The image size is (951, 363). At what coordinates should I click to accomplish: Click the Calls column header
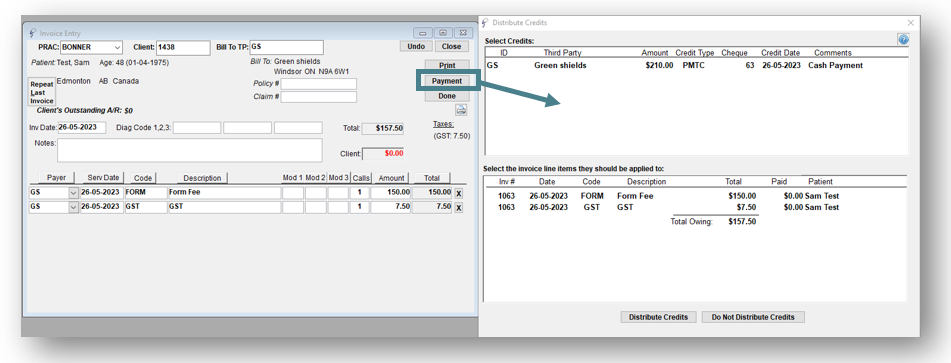point(361,178)
